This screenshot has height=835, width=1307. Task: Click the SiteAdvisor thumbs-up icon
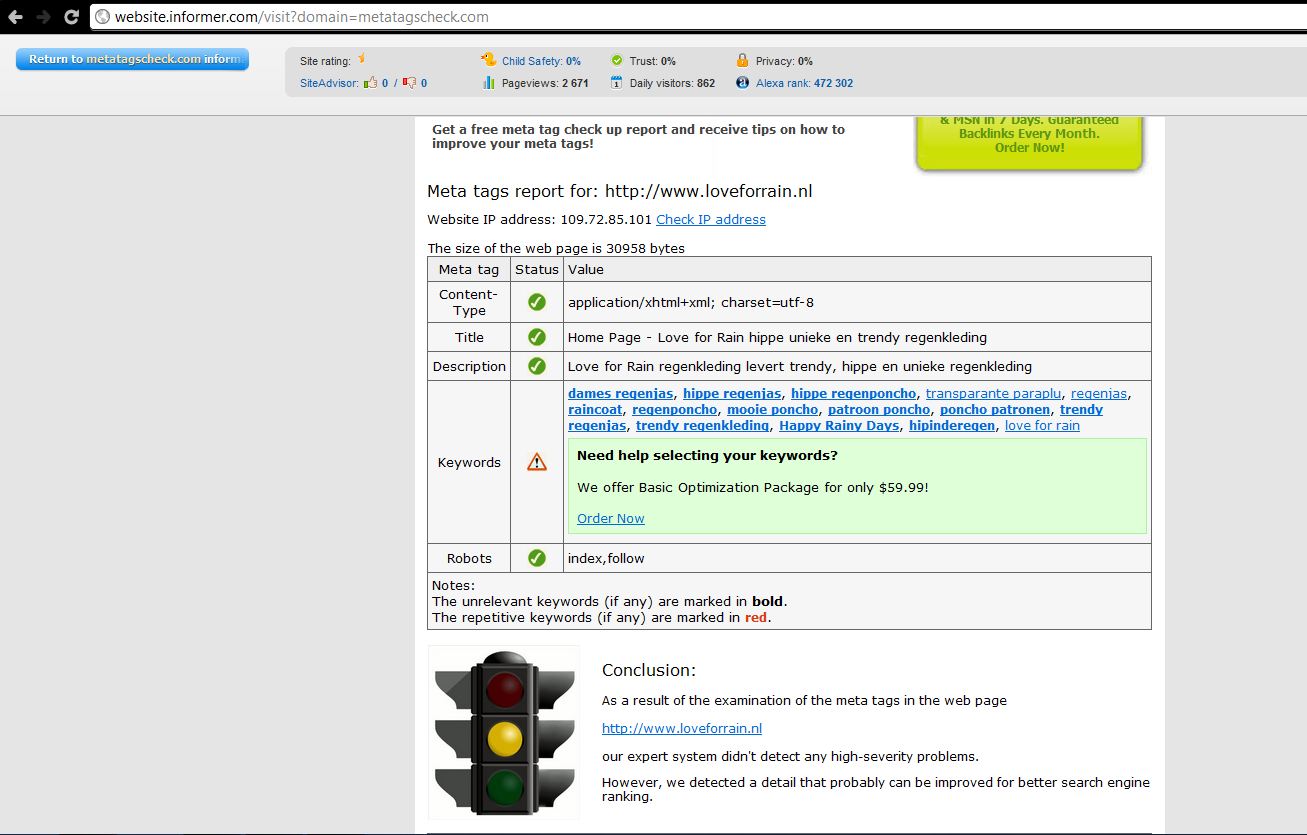click(x=370, y=83)
